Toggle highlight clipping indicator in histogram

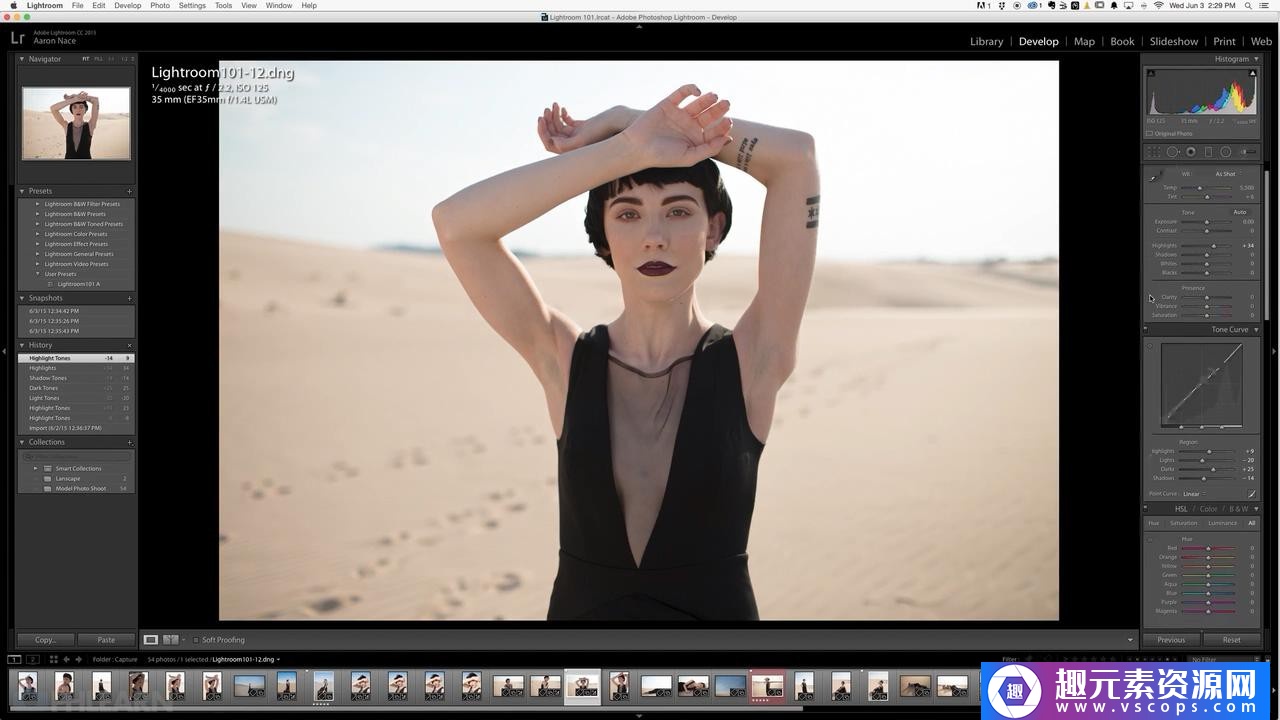[1251, 73]
